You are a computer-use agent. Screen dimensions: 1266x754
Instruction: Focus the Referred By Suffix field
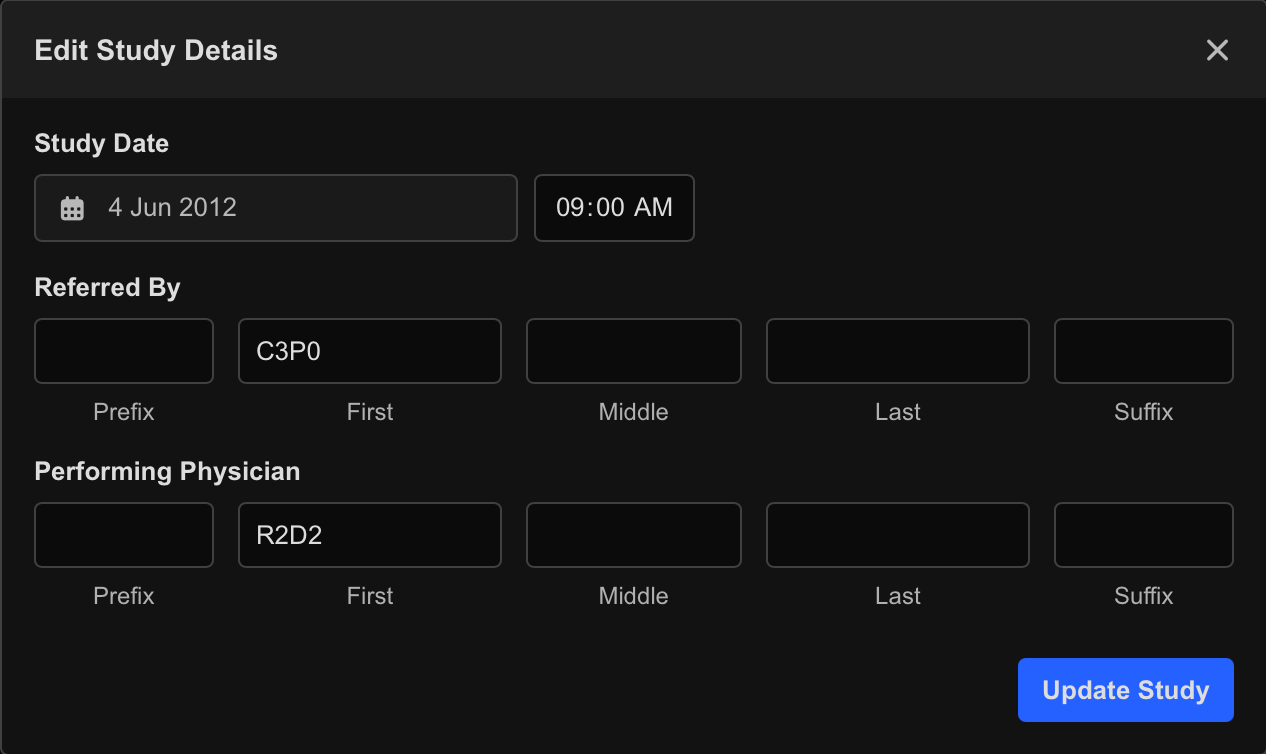pyautogui.click(x=1144, y=351)
